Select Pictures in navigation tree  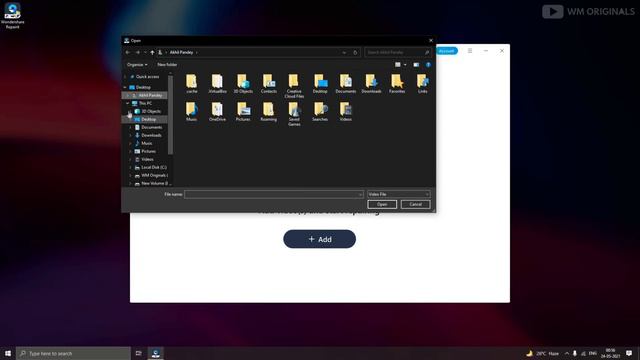(148, 151)
